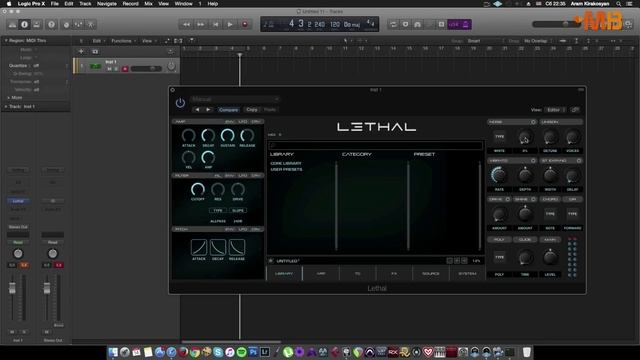Click the link icon in plugin header
The image size is (640, 360).
(x=575, y=110)
